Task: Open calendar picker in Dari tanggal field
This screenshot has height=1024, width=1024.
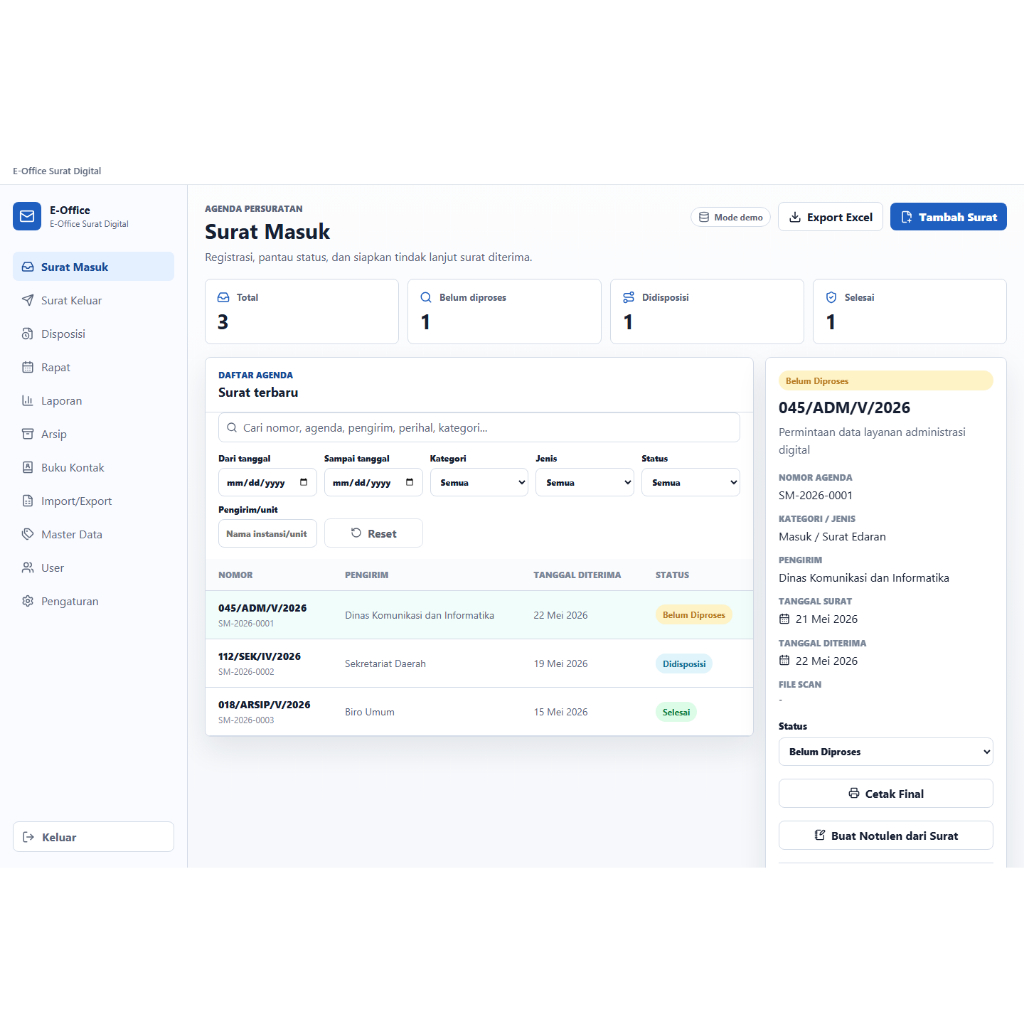Action: coord(304,482)
